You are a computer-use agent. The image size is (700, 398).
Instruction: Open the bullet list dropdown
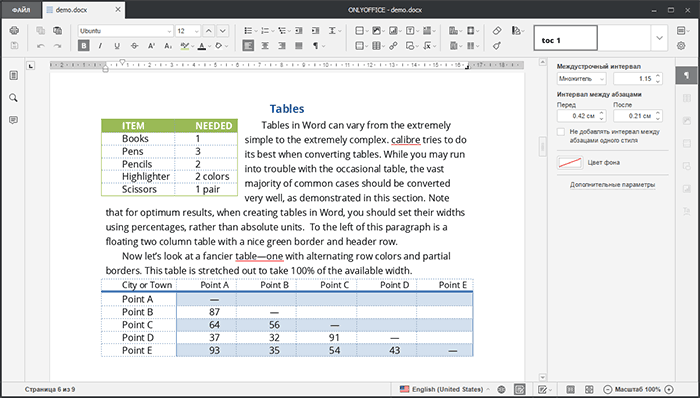[x=256, y=31]
